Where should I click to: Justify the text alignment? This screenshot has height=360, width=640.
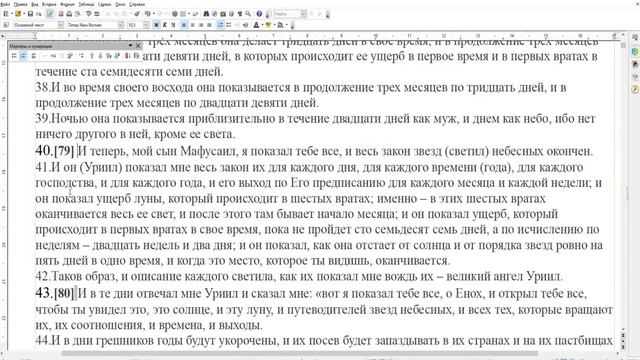pos(209,25)
